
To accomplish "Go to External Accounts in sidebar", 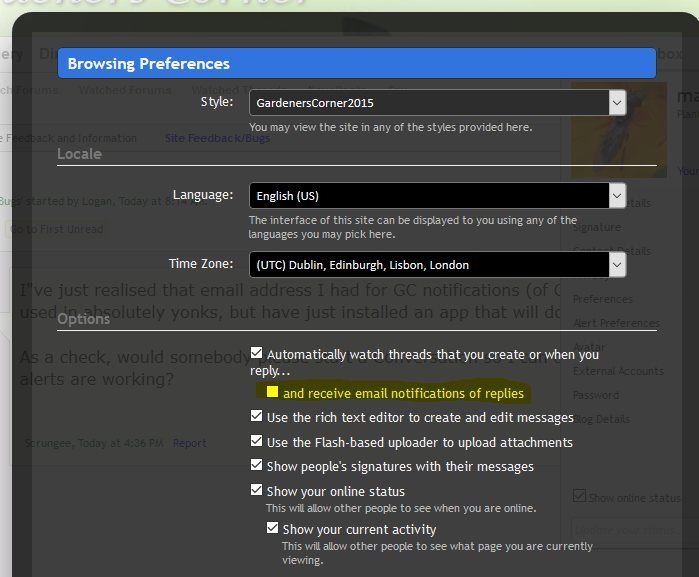I will pos(617,371).
